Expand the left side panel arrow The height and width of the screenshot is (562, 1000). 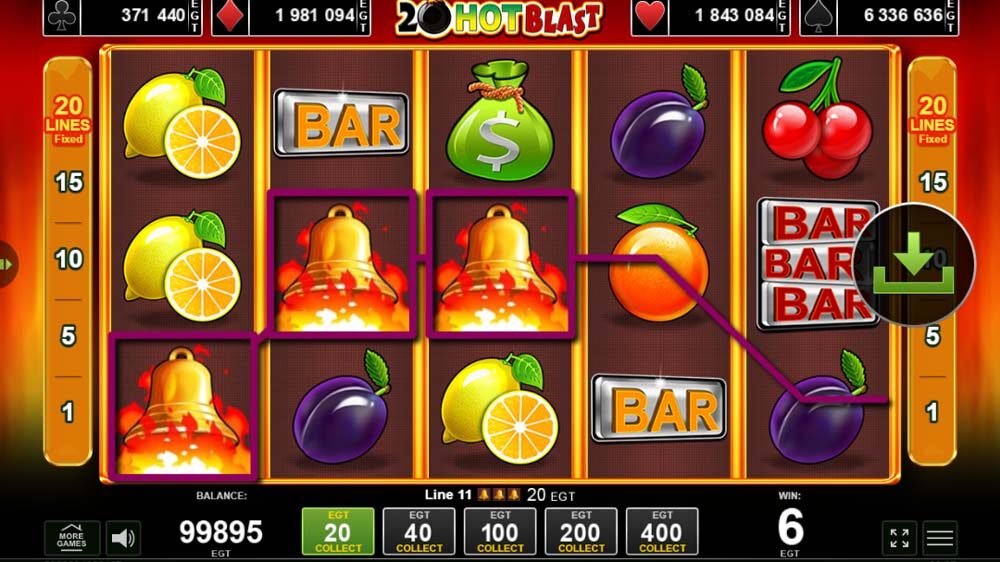(x=6, y=264)
